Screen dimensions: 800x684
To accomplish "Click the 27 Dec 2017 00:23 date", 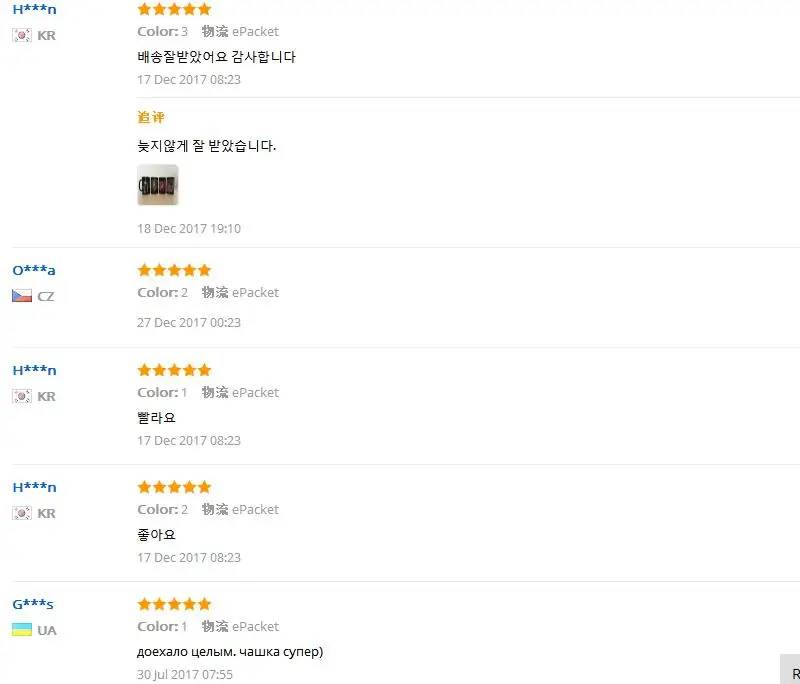I will (189, 322).
